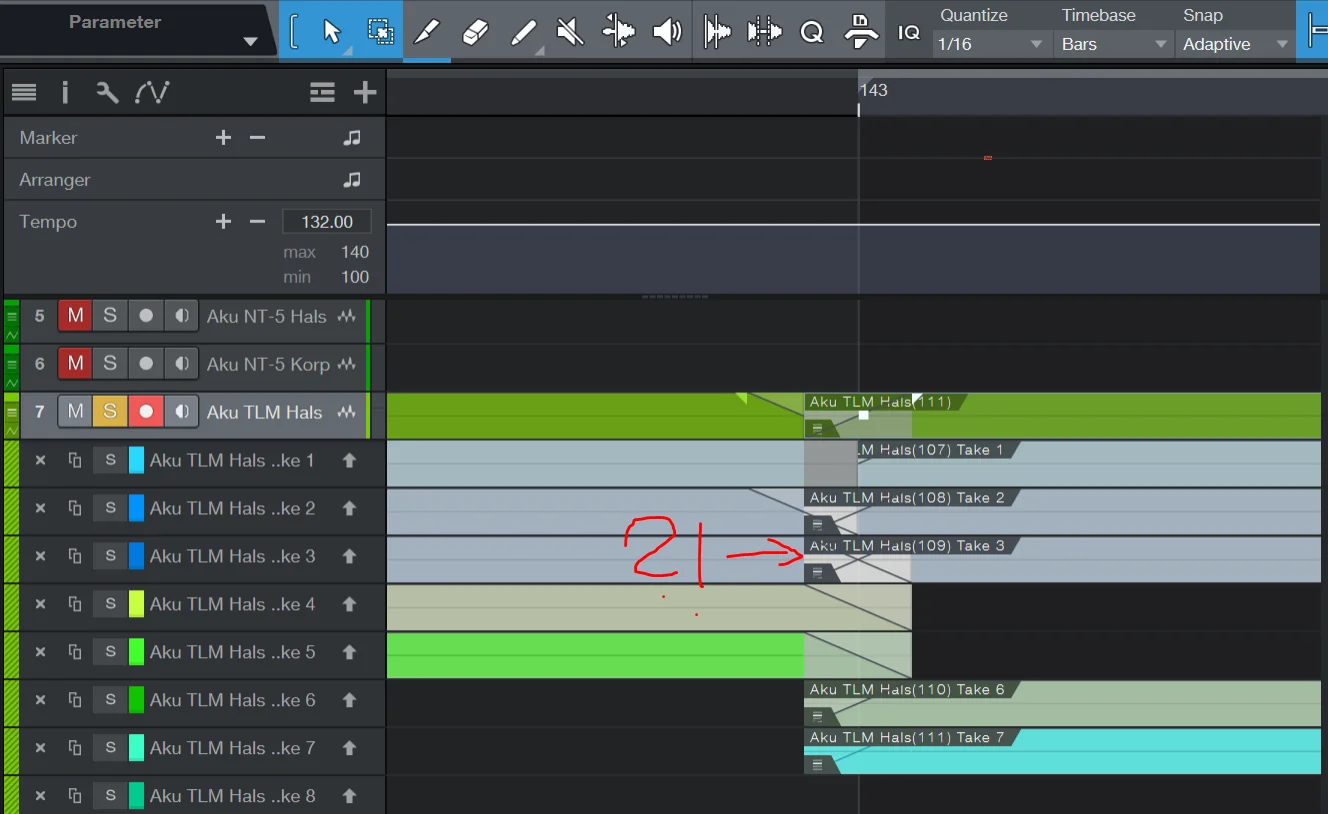This screenshot has width=1328, height=814.
Task: Open the Timebase Bars dropdown
Action: (1114, 44)
